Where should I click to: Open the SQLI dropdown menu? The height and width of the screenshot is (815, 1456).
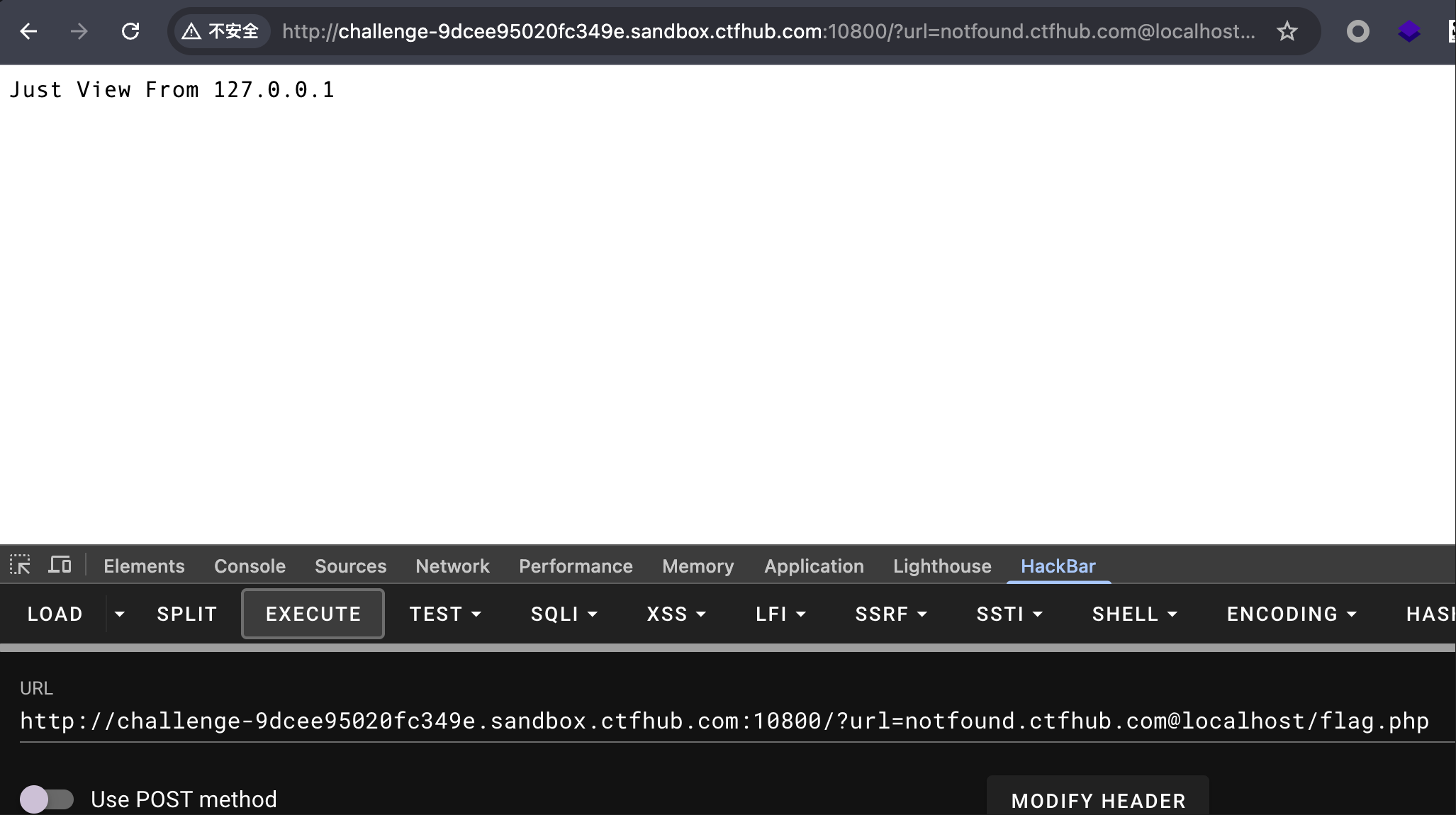[x=564, y=614]
